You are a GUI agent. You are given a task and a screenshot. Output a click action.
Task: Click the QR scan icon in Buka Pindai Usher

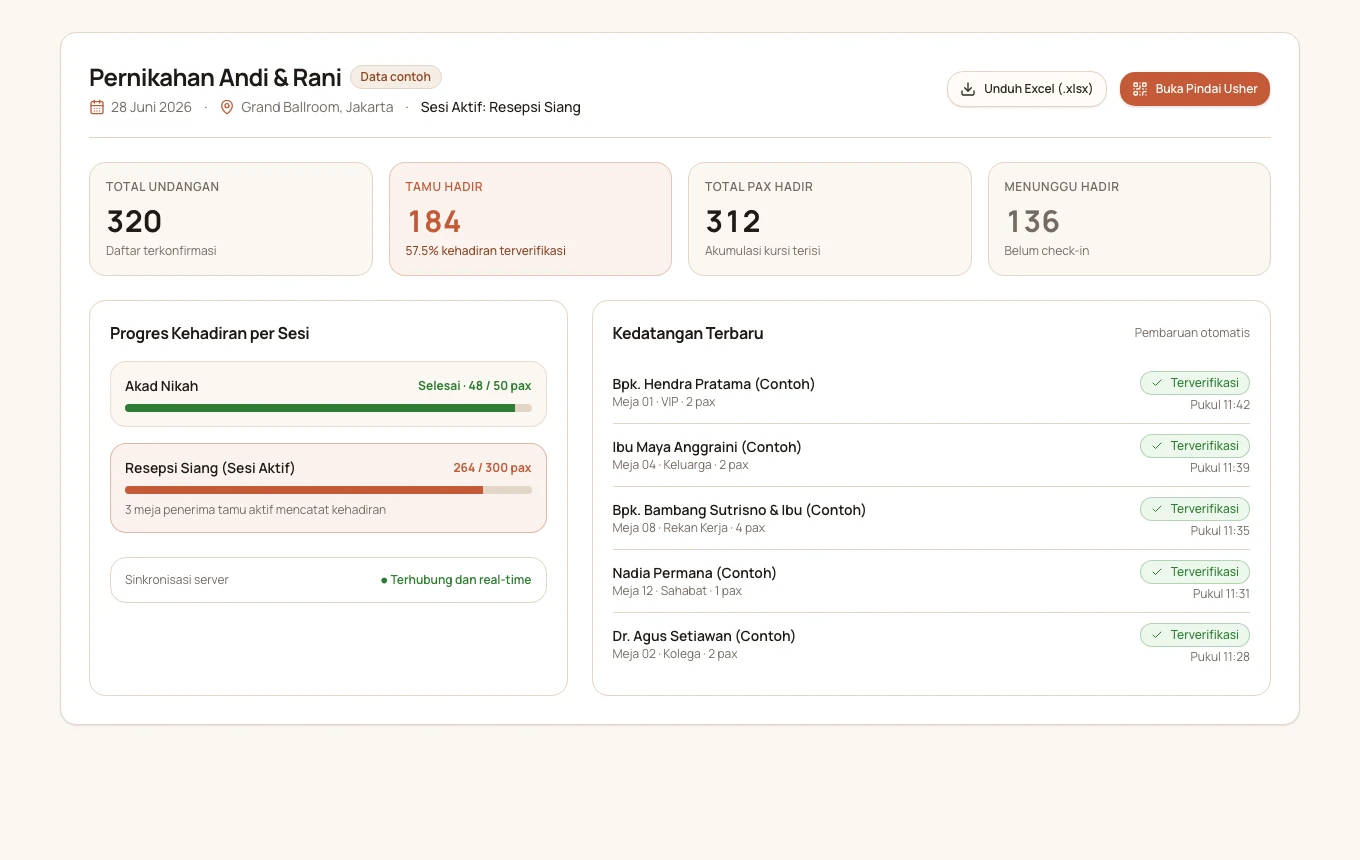[x=1140, y=89]
